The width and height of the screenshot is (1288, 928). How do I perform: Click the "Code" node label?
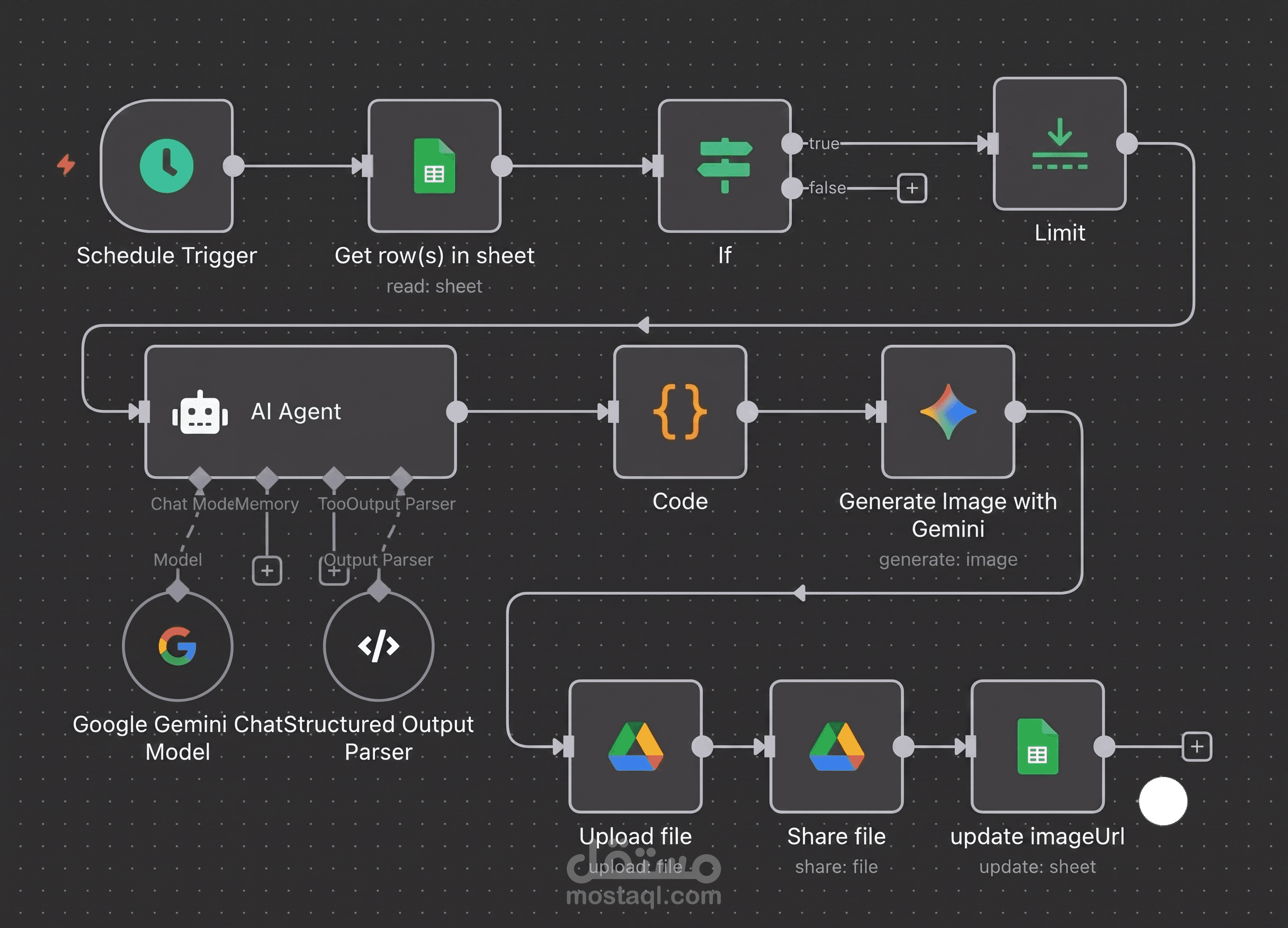pos(680,502)
